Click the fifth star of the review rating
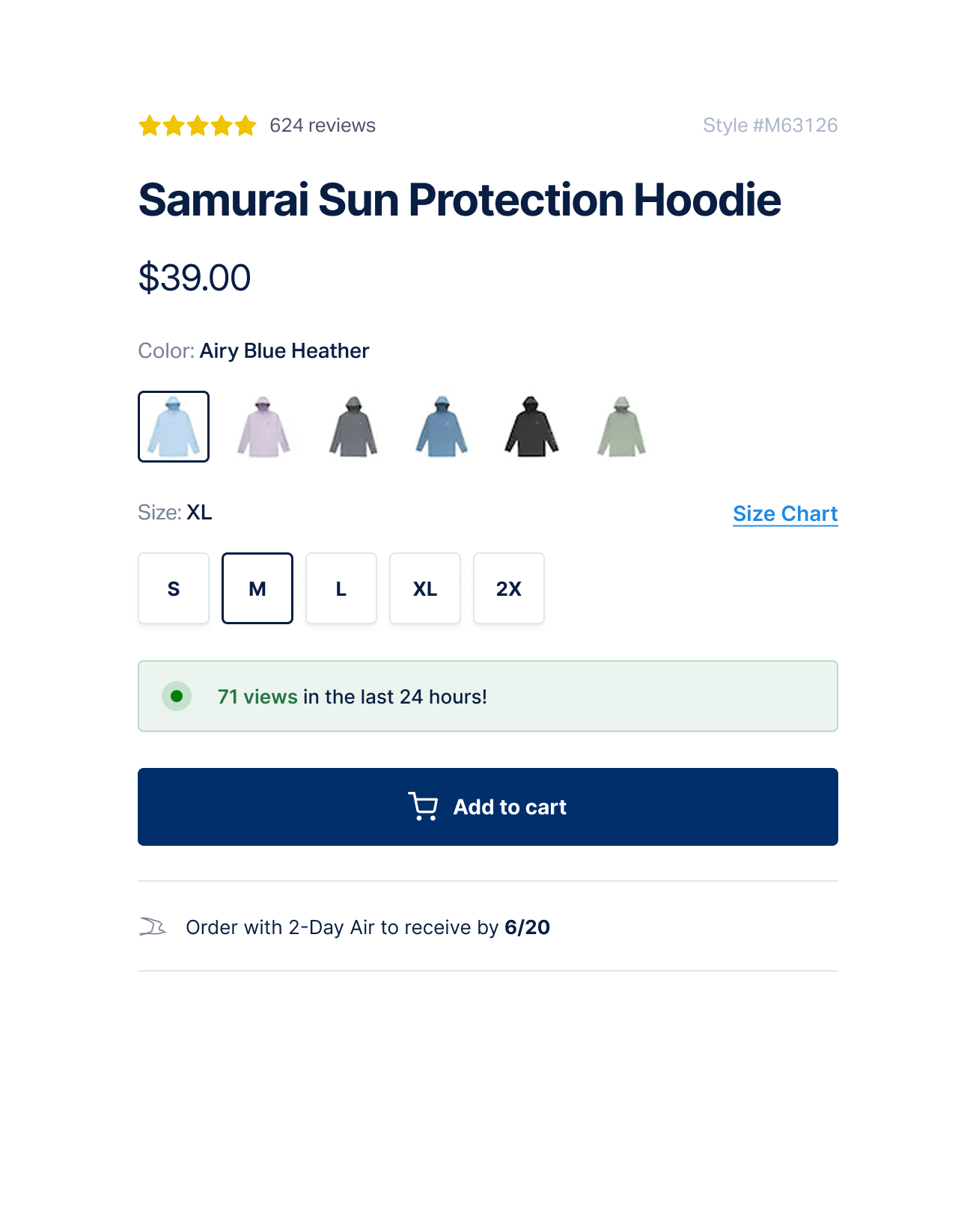The image size is (976, 1232). pyautogui.click(x=247, y=125)
